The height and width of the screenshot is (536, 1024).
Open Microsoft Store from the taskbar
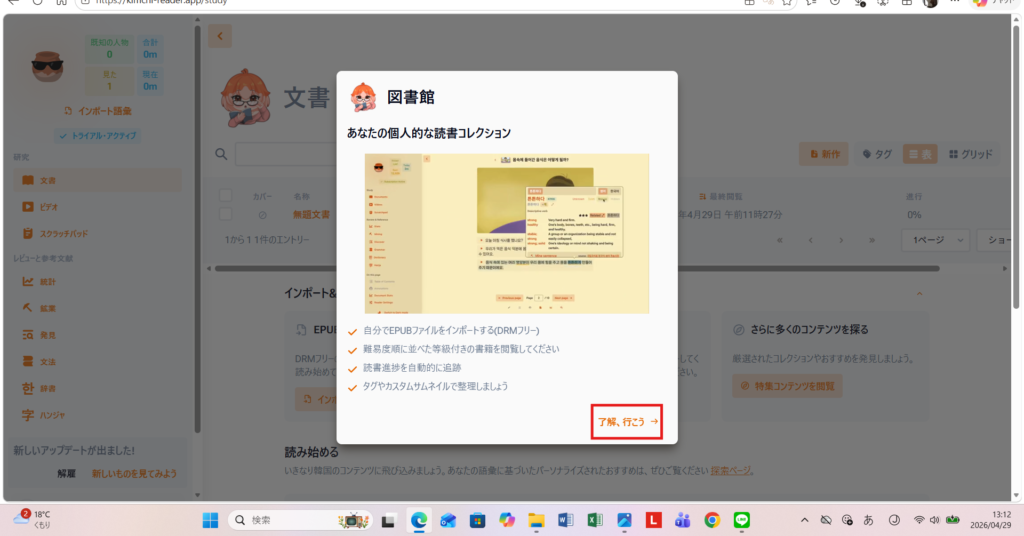(477, 520)
